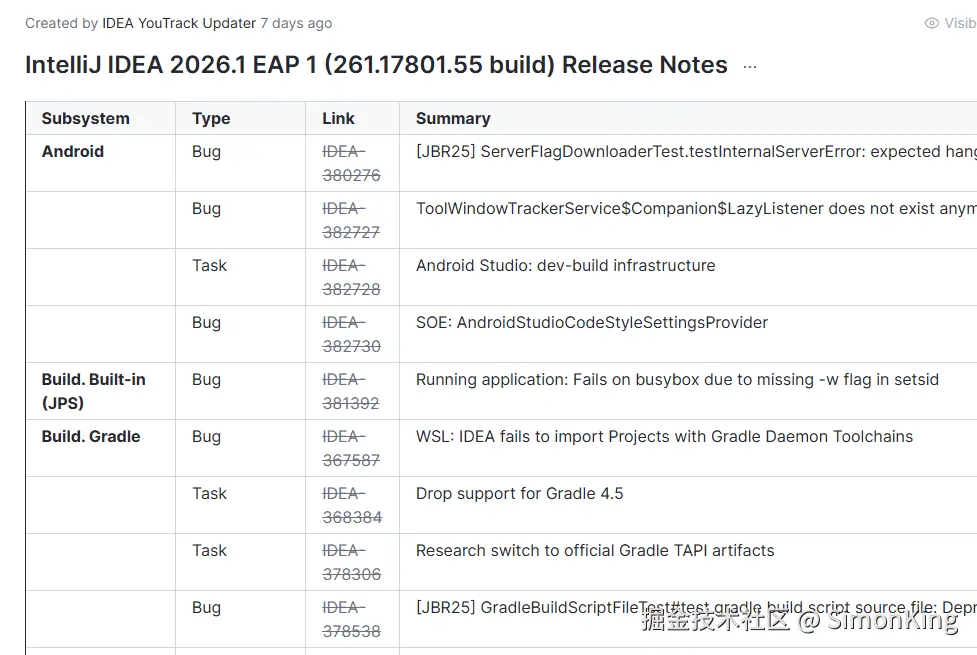977x655 pixels.
Task: Click the Subsystem column header
Action: tap(86, 118)
